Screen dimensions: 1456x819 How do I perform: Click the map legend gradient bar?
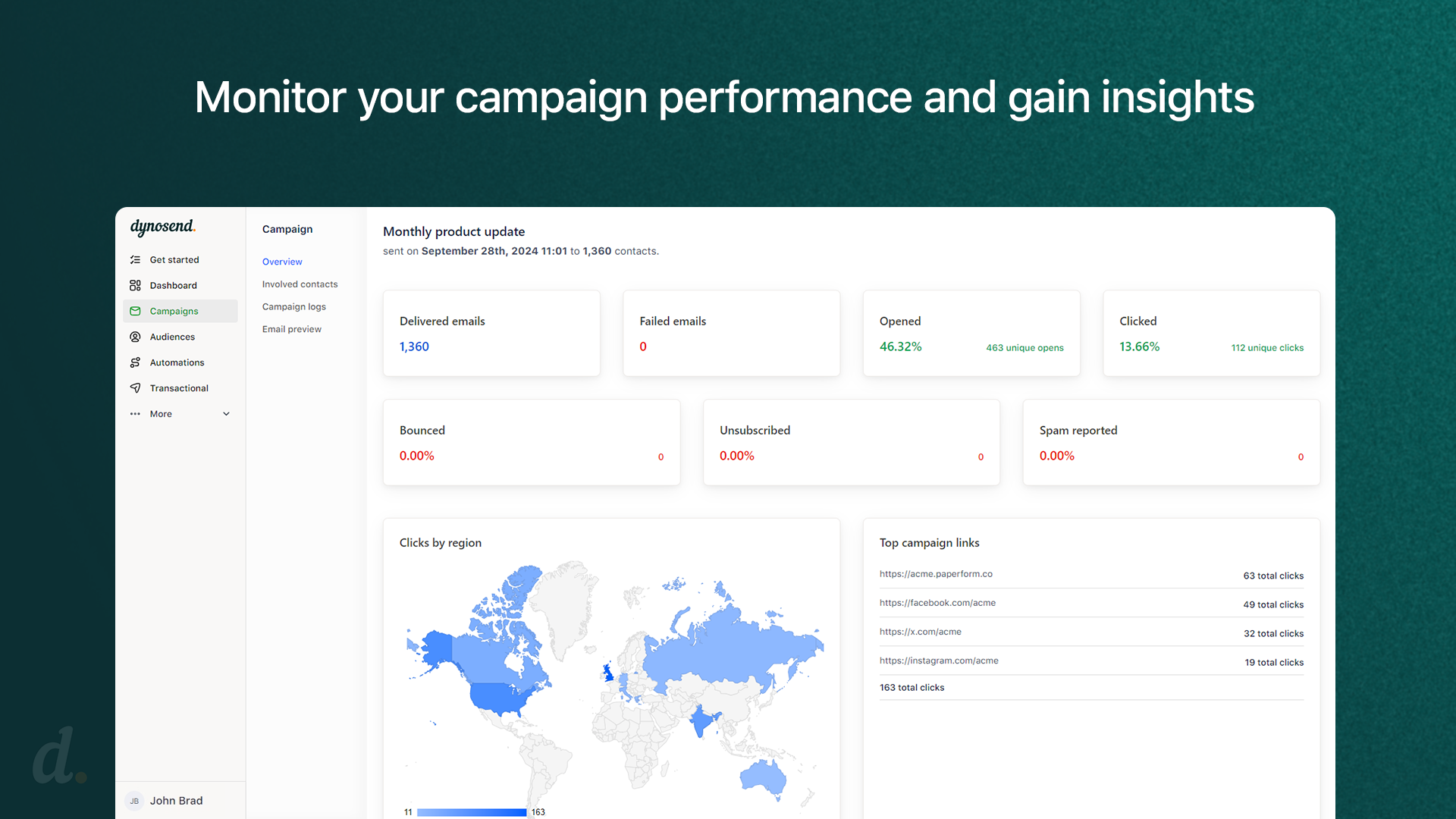472,812
